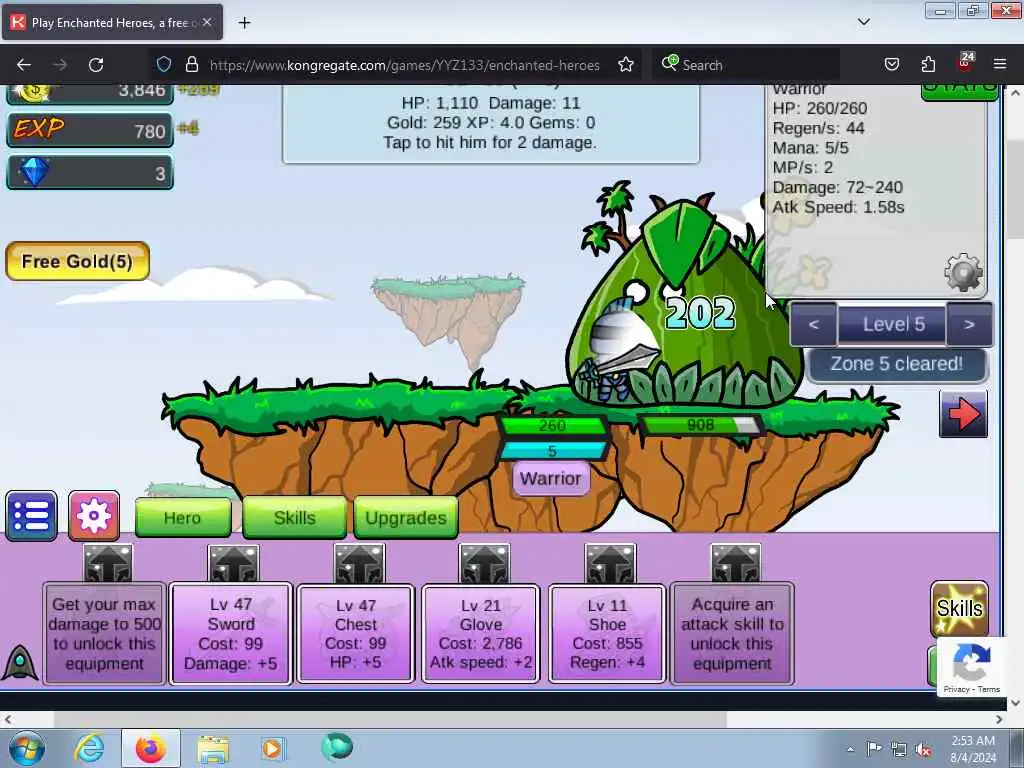Open the blue list menu icon

pyautogui.click(x=31, y=516)
